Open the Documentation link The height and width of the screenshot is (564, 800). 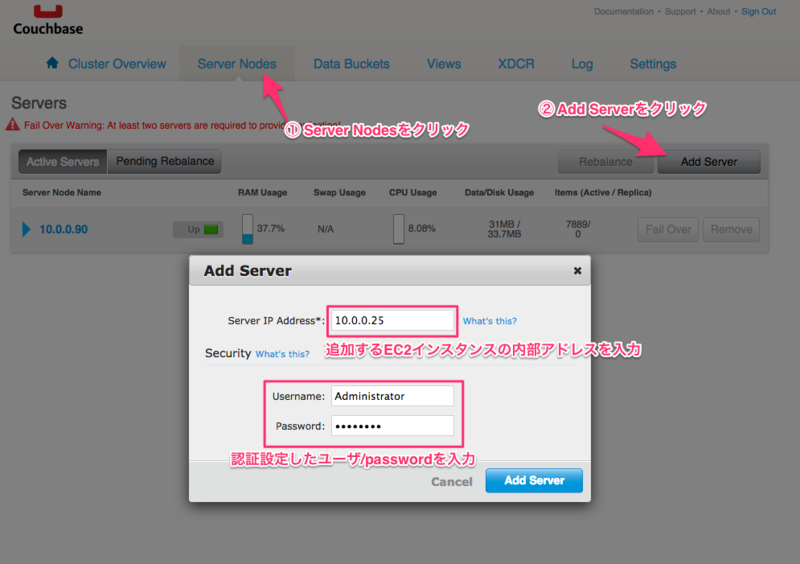click(x=623, y=11)
